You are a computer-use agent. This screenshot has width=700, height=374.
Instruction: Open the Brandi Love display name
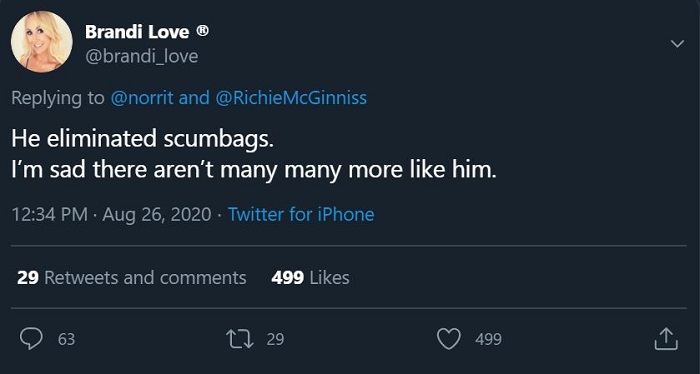137,32
